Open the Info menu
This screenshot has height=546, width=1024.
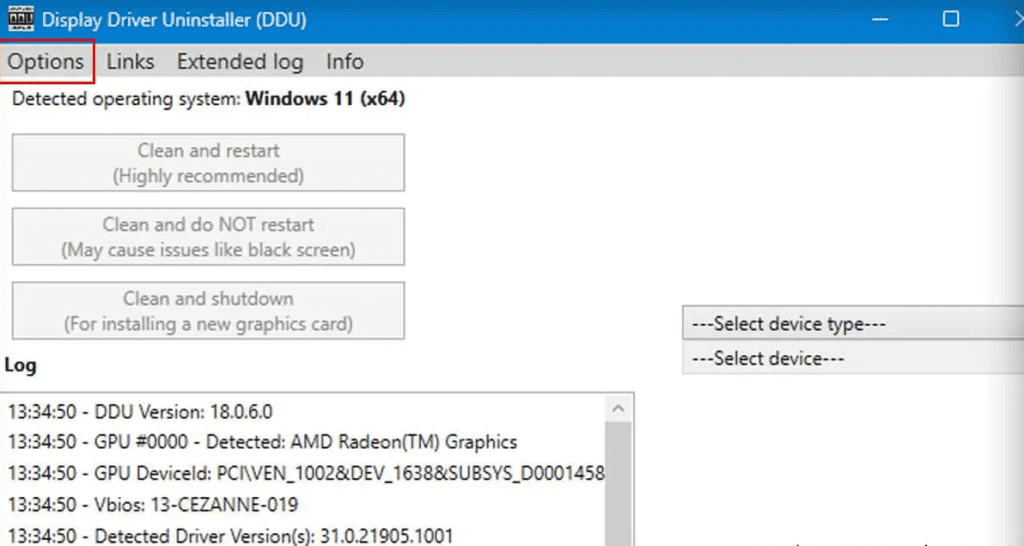tap(345, 62)
